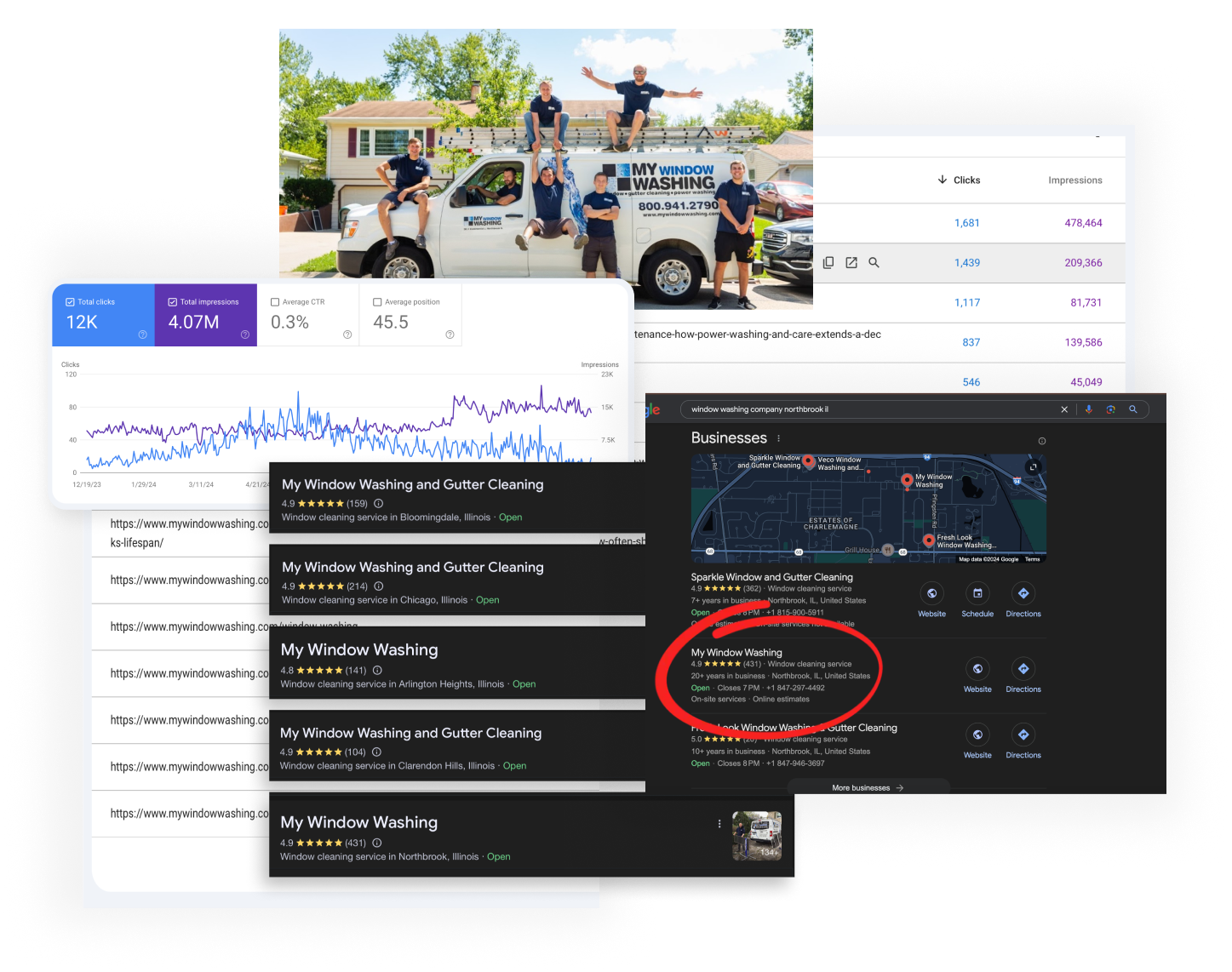Click the Clicks column sort arrow

pyautogui.click(x=943, y=180)
